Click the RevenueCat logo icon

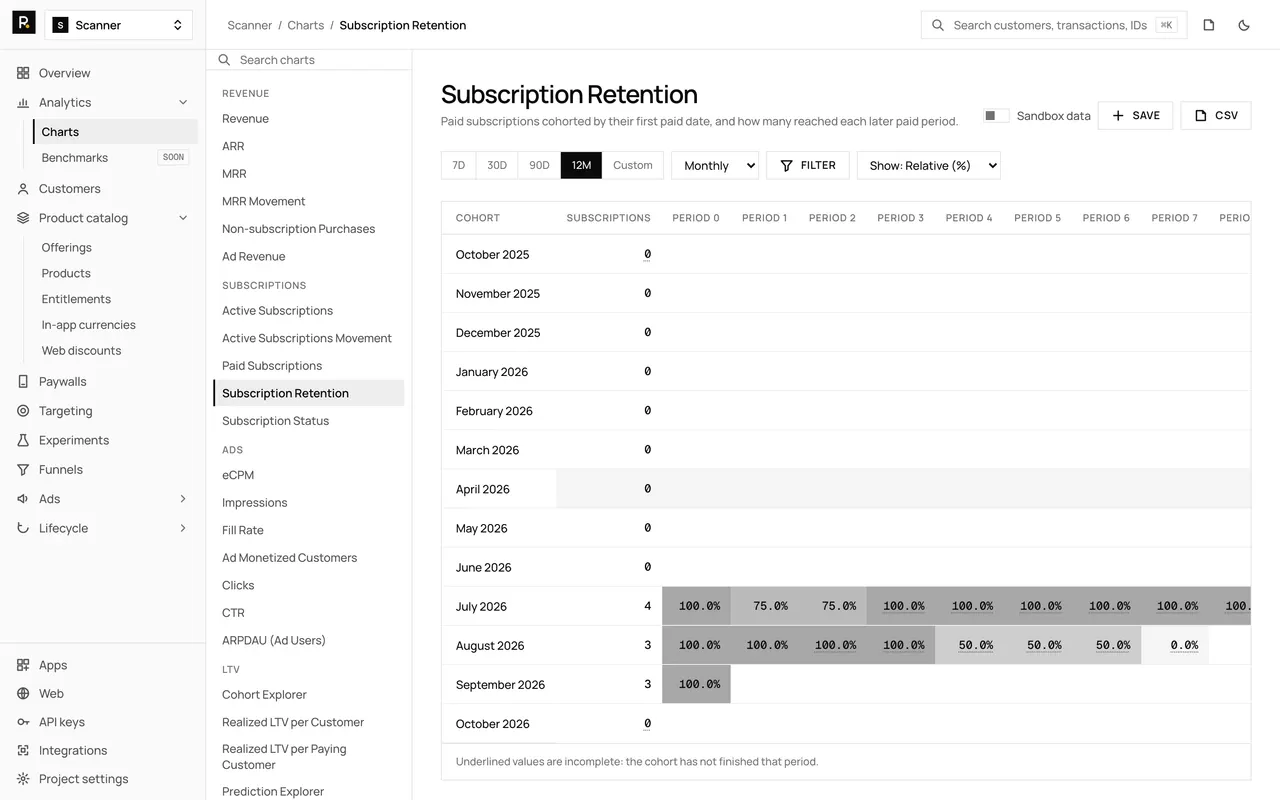(24, 23)
